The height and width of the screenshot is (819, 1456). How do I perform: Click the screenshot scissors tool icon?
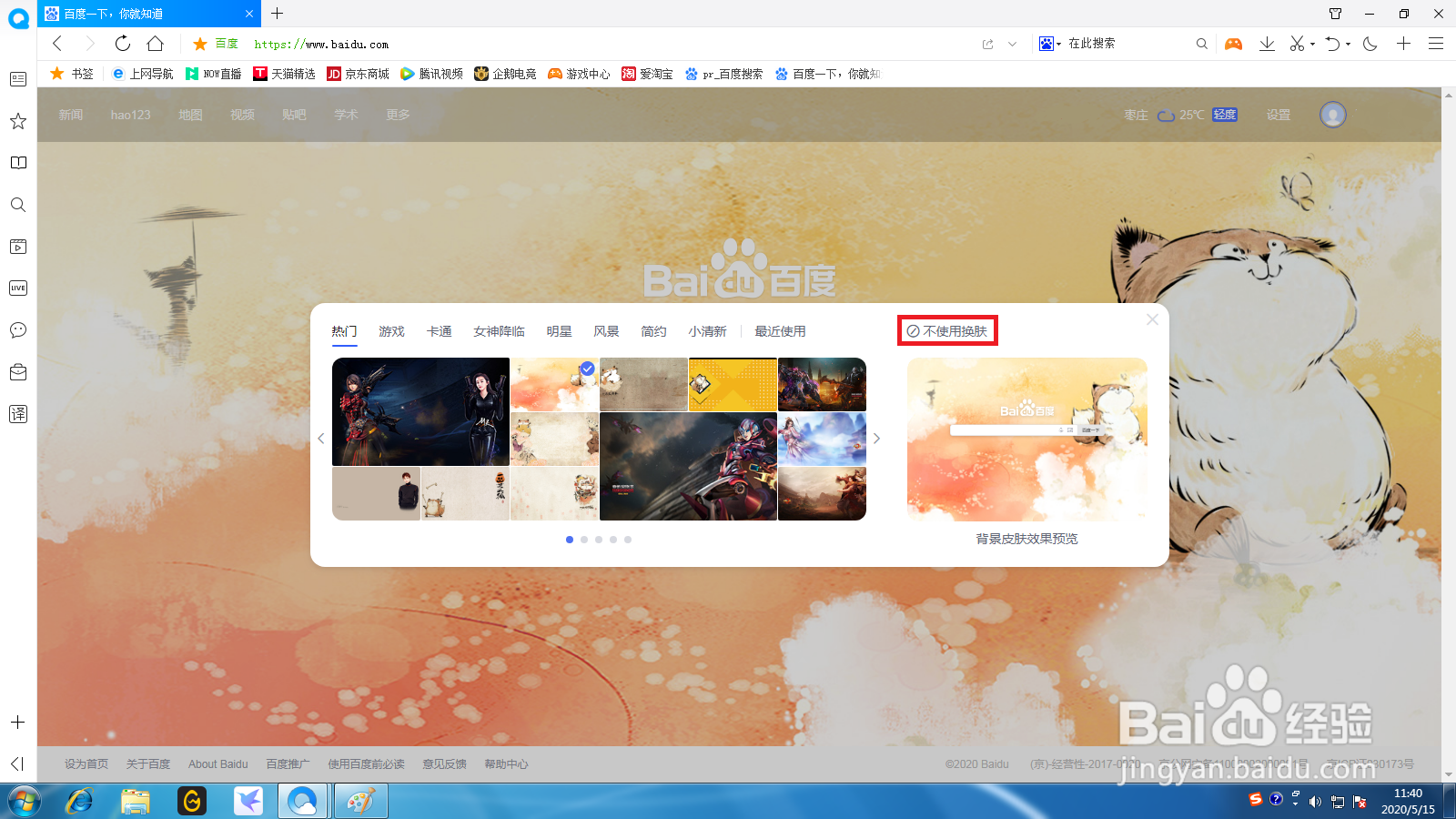pyautogui.click(x=1296, y=43)
